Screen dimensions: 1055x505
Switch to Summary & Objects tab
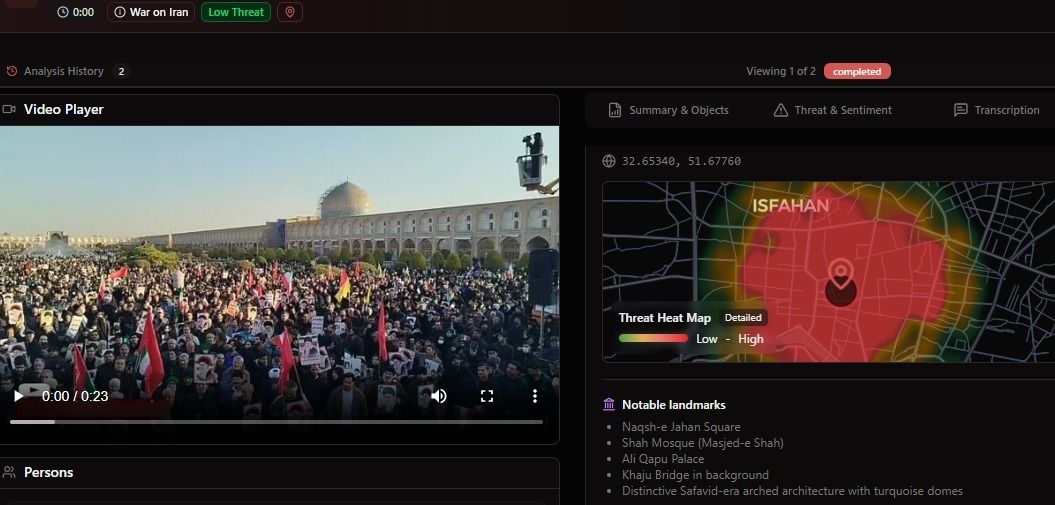[668, 110]
